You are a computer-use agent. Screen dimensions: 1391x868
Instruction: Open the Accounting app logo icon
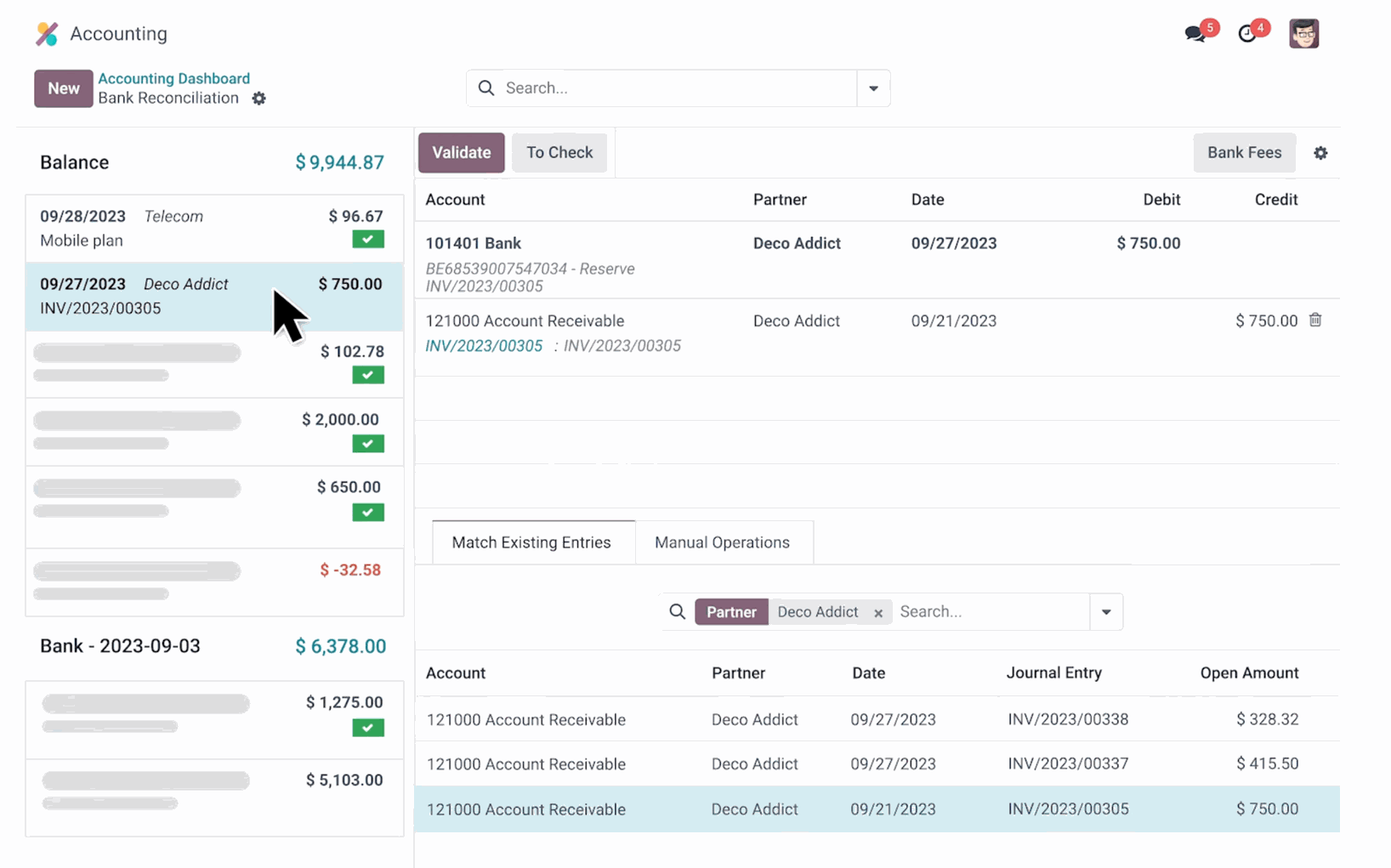[x=47, y=34]
